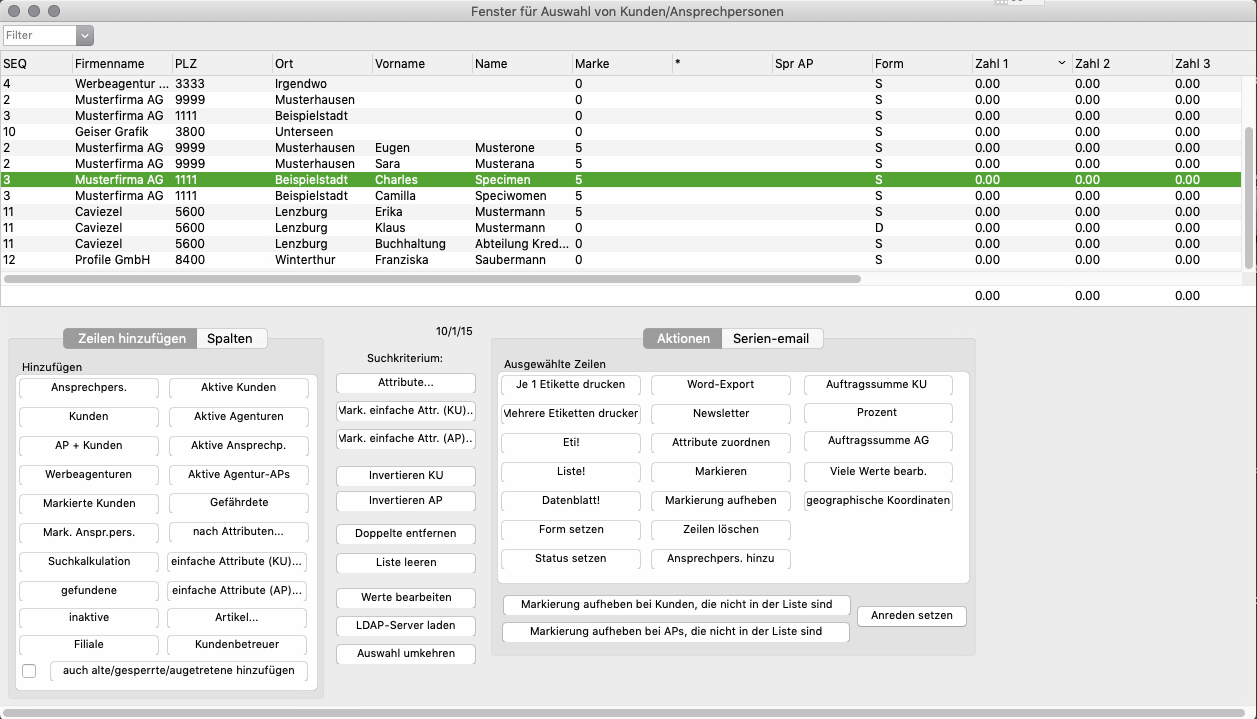Toggle checkbox beside 'auch alte/gesperrte' button
The image size is (1257, 719).
[x=29, y=671]
